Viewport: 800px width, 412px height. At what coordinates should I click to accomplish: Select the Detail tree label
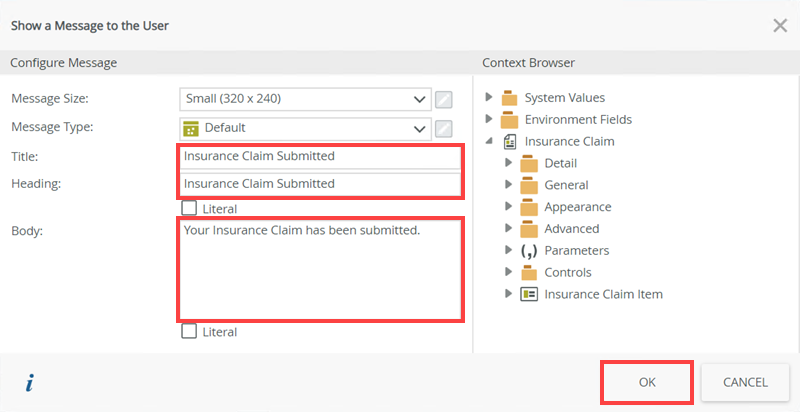[561, 163]
